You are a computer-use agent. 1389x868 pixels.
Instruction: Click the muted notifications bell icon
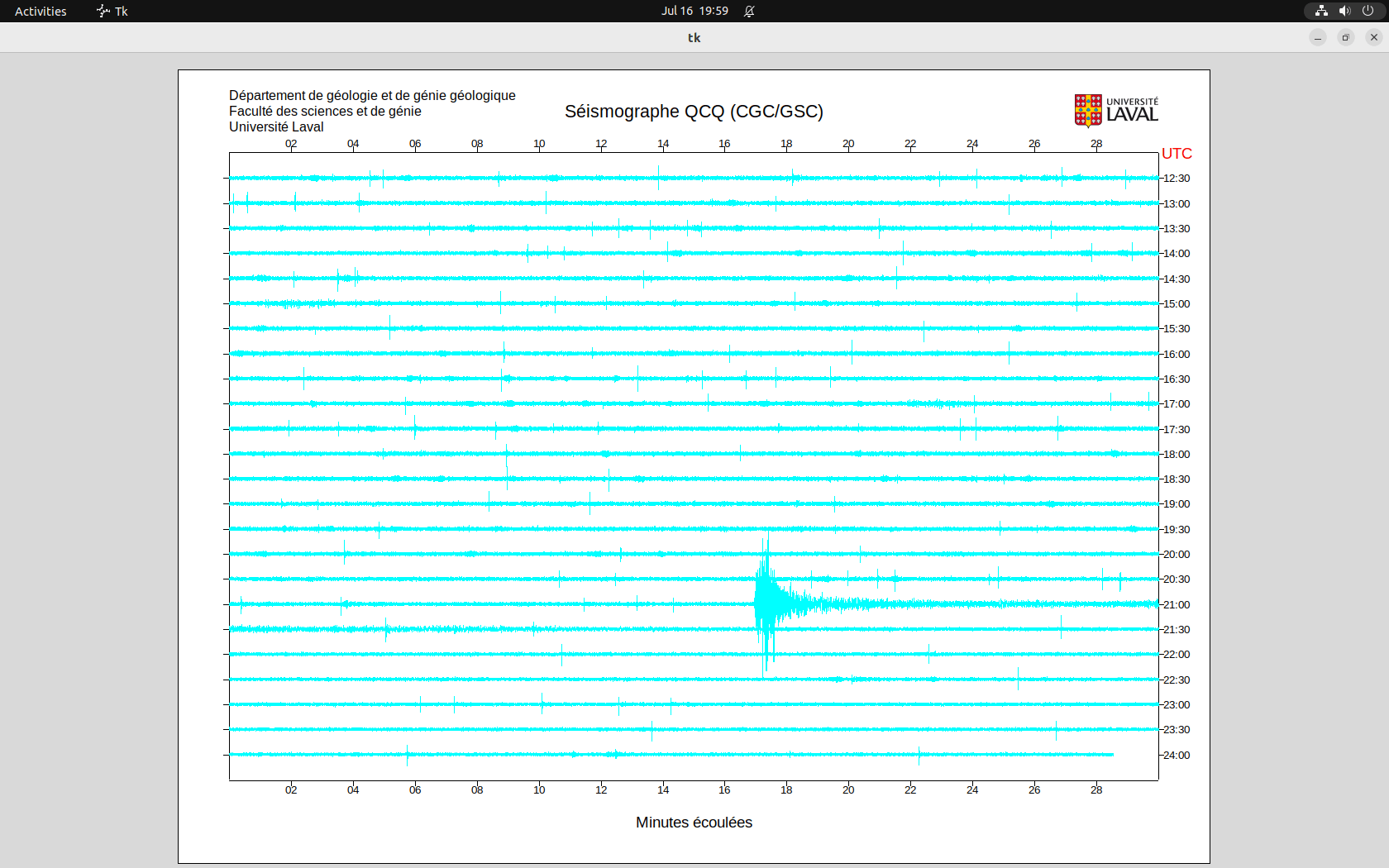pos(749,11)
